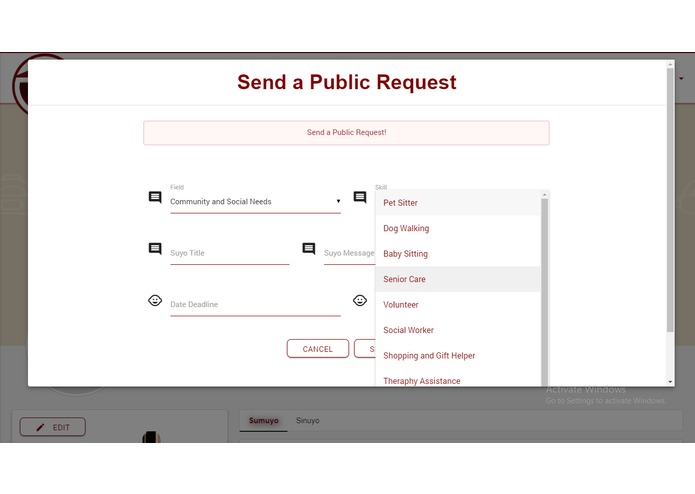Choose Volunteer in skill dropdown
The image size is (695, 494).
[458, 304]
